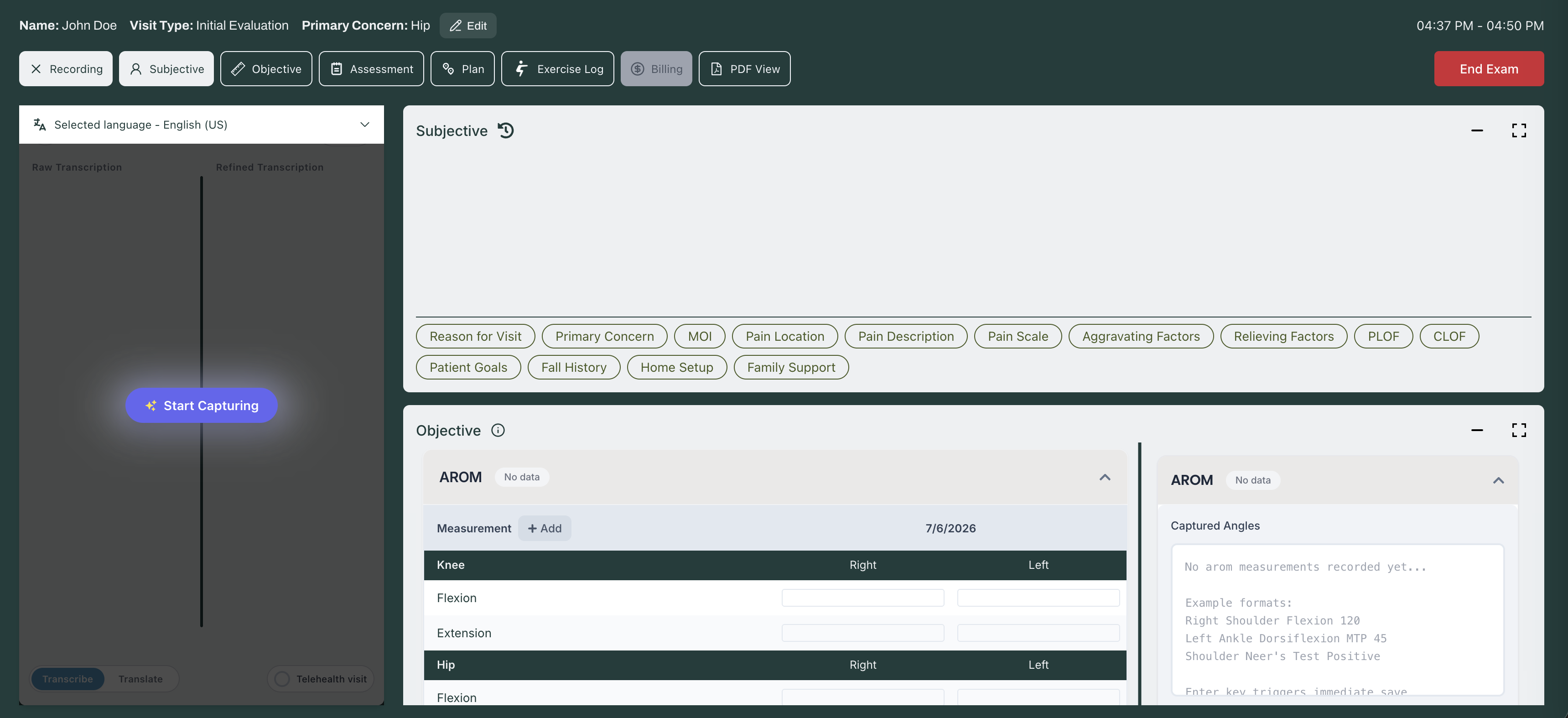The height and width of the screenshot is (718, 1568).
Task: Select the Pain Description chip
Action: (x=906, y=336)
